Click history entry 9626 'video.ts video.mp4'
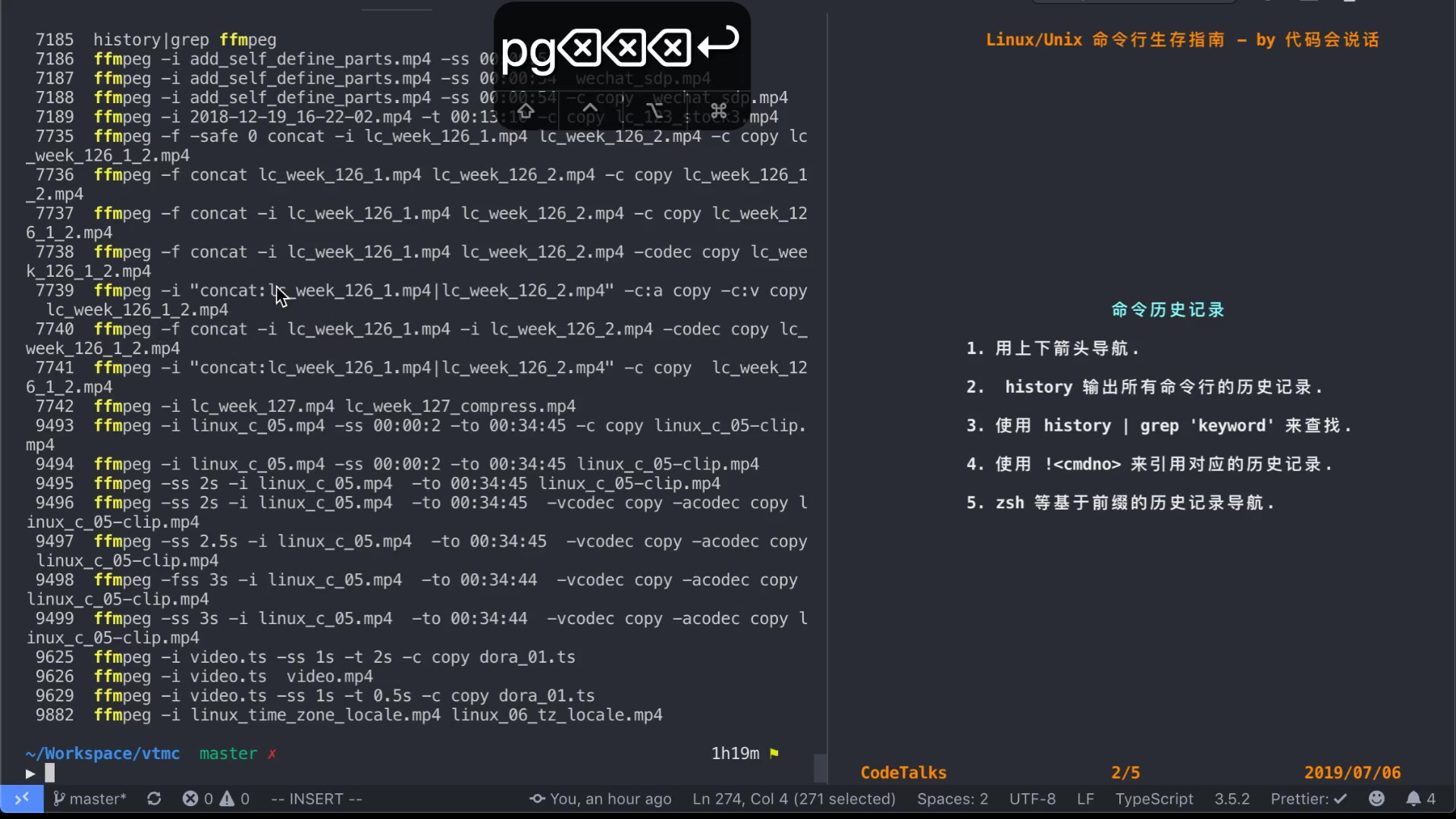Screen dimensions: 1456x819 (203, 676)
